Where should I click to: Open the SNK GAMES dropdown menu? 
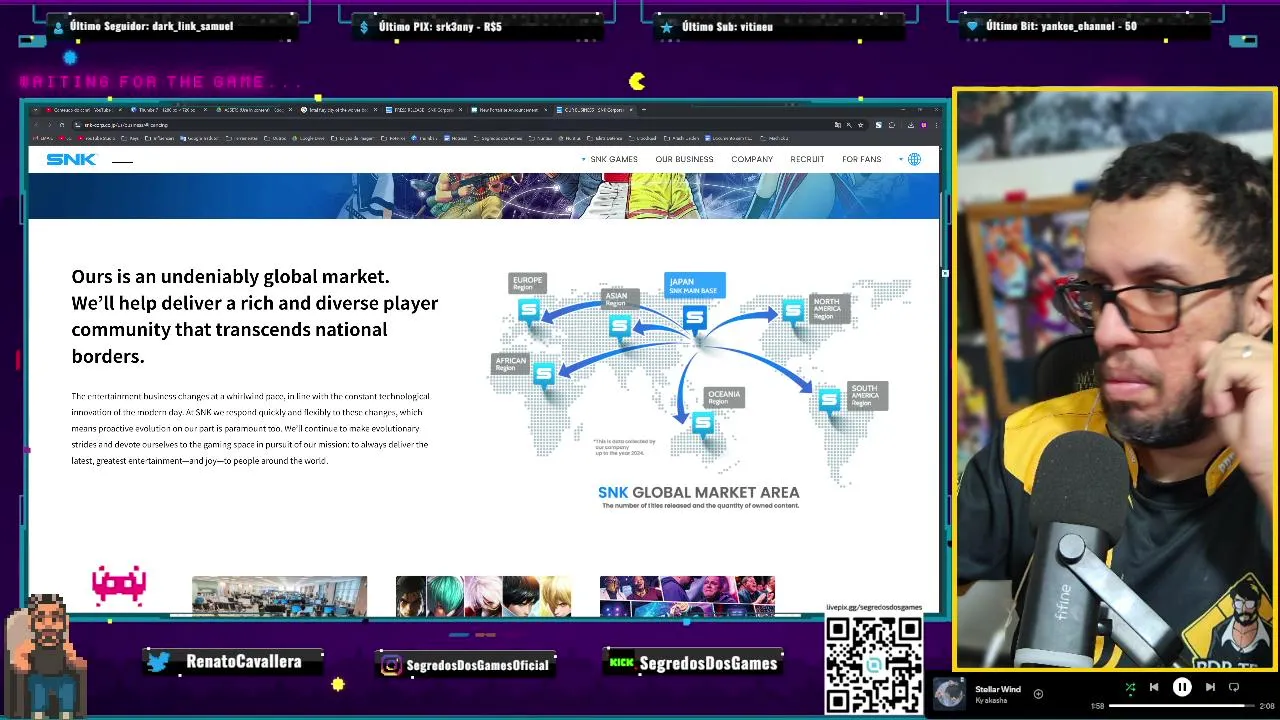(x=609, y=159)
